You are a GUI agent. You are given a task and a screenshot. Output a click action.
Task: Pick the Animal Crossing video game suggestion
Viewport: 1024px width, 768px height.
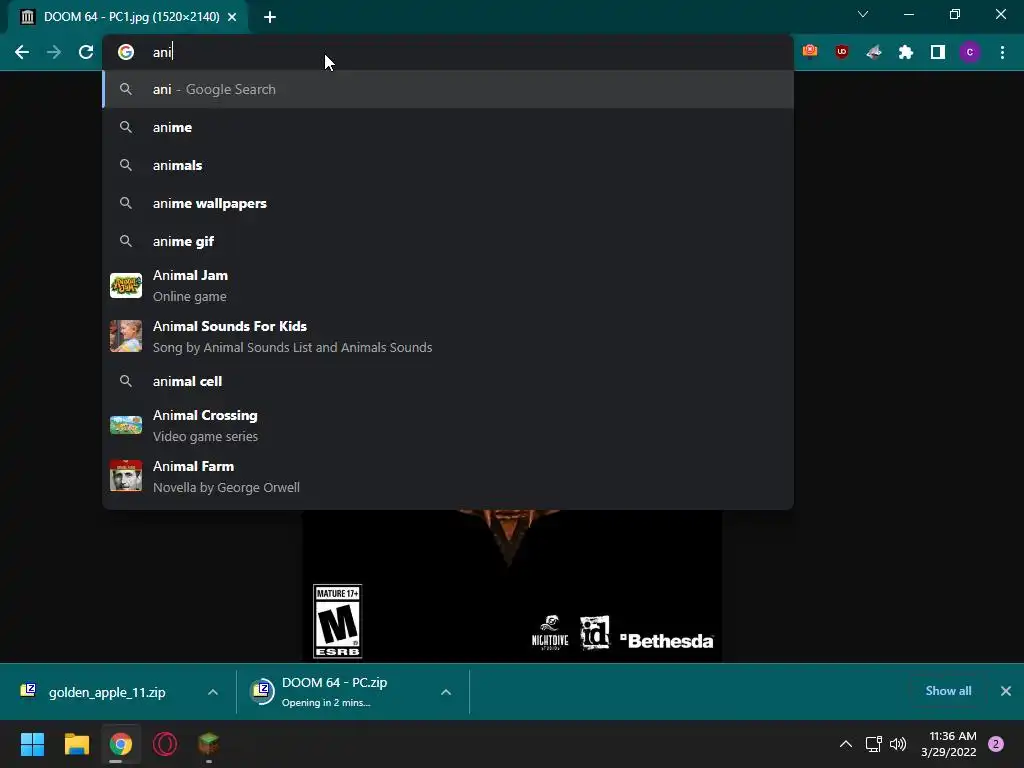448,426
